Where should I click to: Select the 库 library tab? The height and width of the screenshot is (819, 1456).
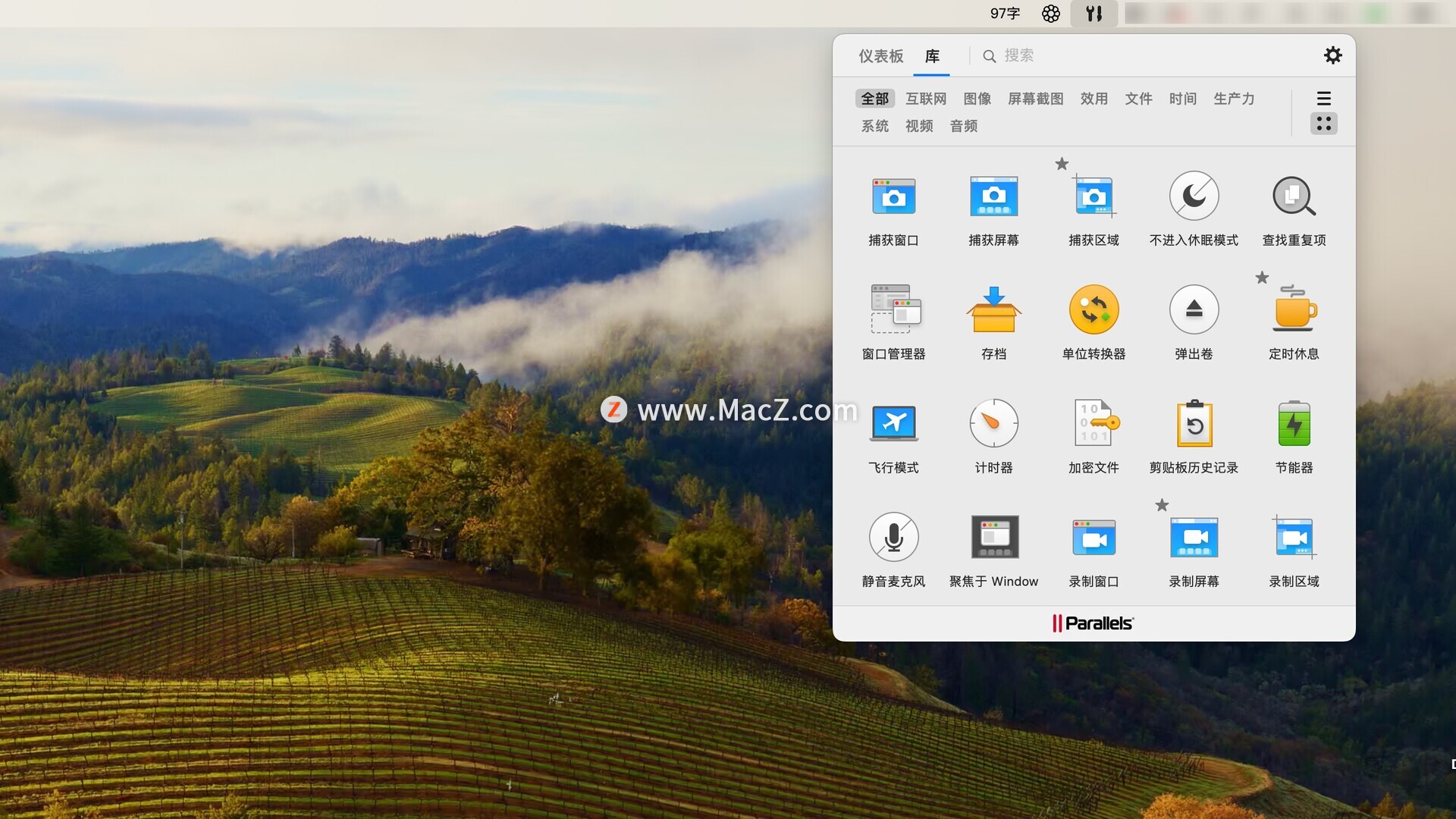click(932, 56)
